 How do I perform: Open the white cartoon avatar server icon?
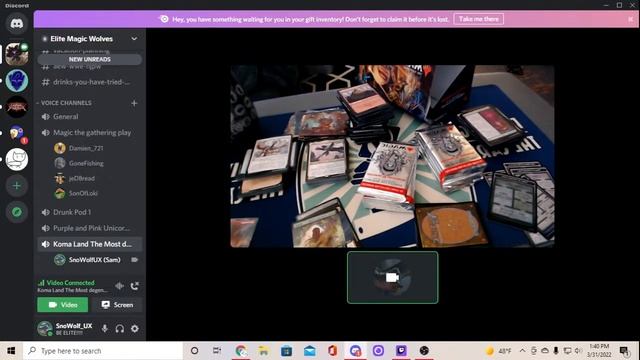(x=16, y=159)
